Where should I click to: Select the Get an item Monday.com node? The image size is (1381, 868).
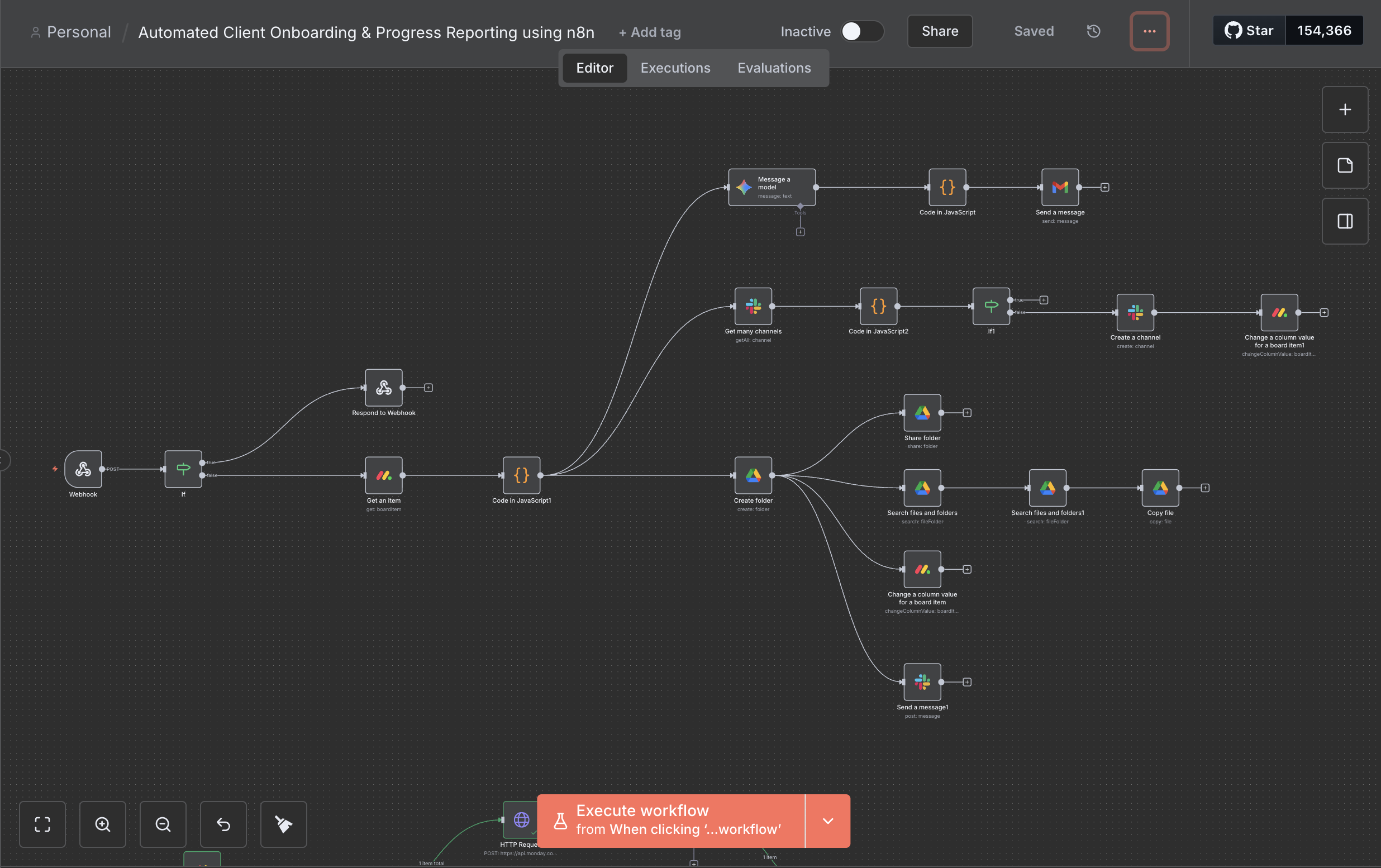pyautogui.click(x=383, y=475)
